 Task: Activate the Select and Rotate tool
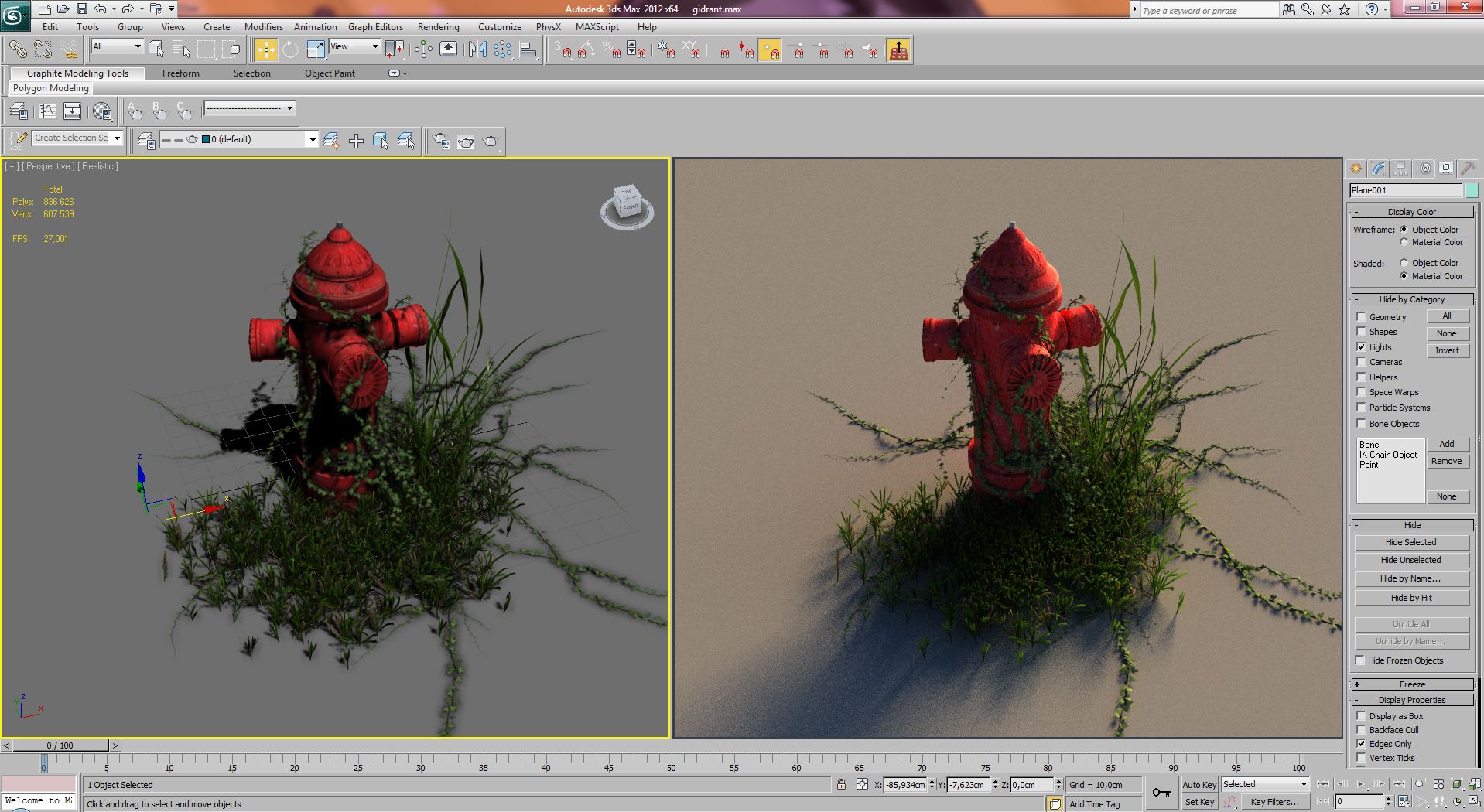(x=290, y=50)
